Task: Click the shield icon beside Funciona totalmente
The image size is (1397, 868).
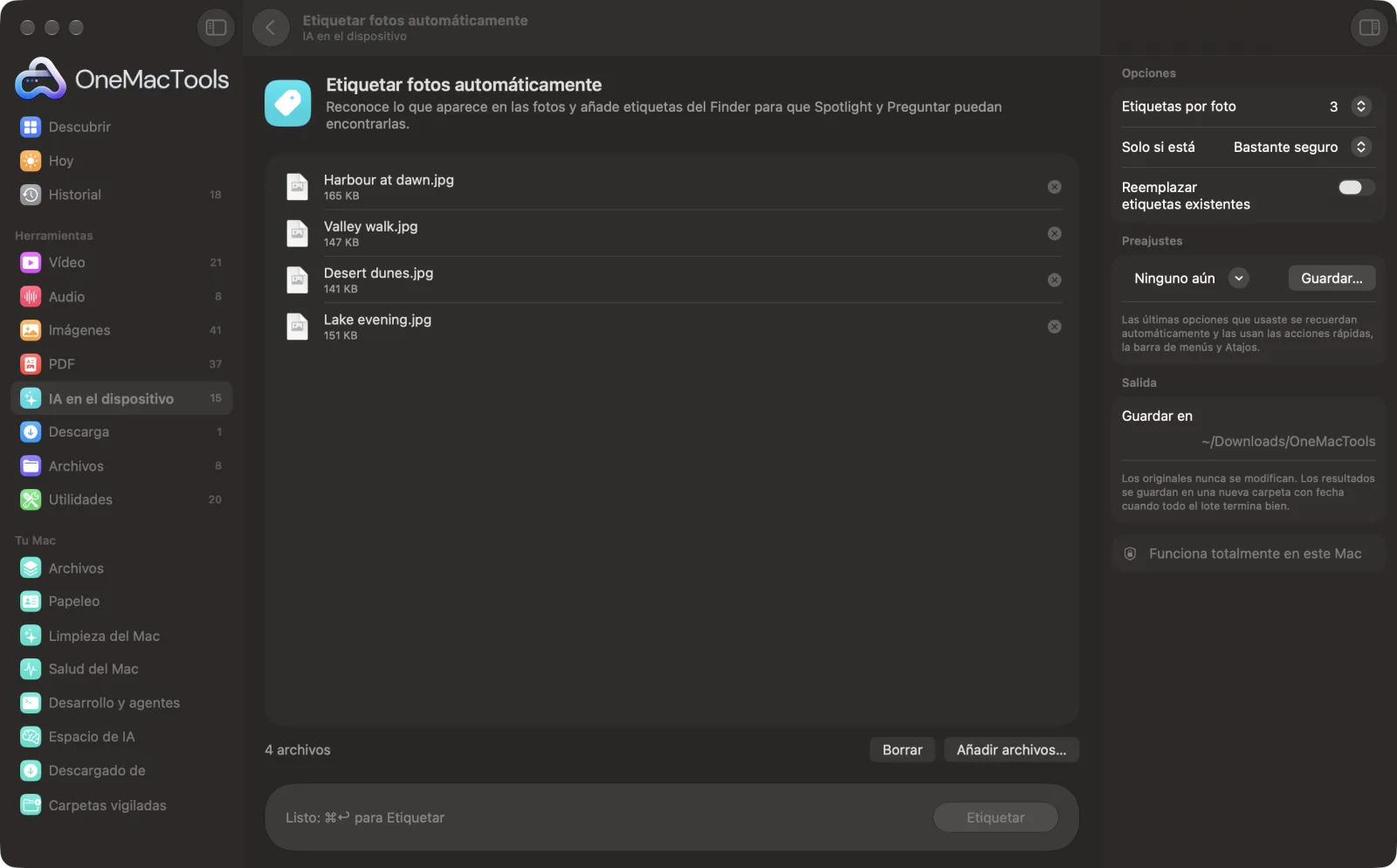Action: [x=1130, y=554]
